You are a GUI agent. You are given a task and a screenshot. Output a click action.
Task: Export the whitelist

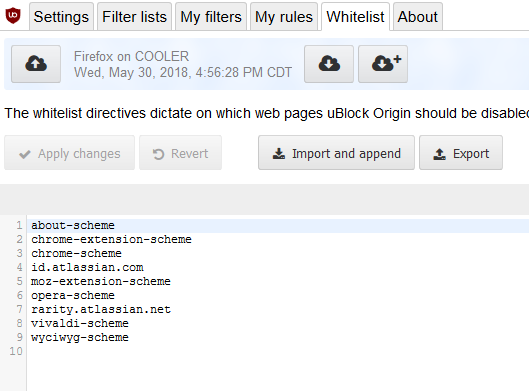click(x=461, y=153)
